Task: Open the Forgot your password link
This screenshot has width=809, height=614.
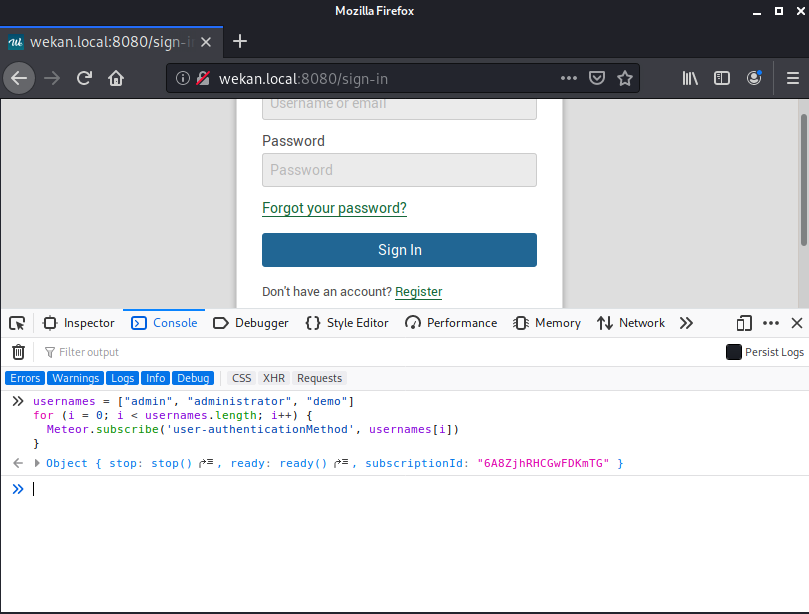Action: point(333,208)
